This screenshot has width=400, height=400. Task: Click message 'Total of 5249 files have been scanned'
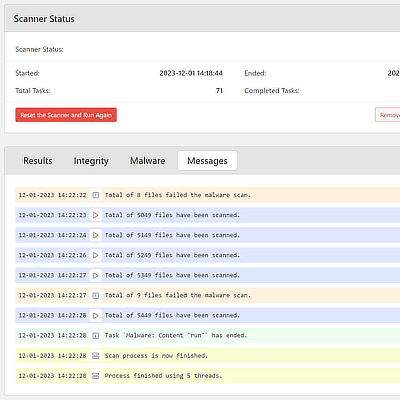point(172,255)
